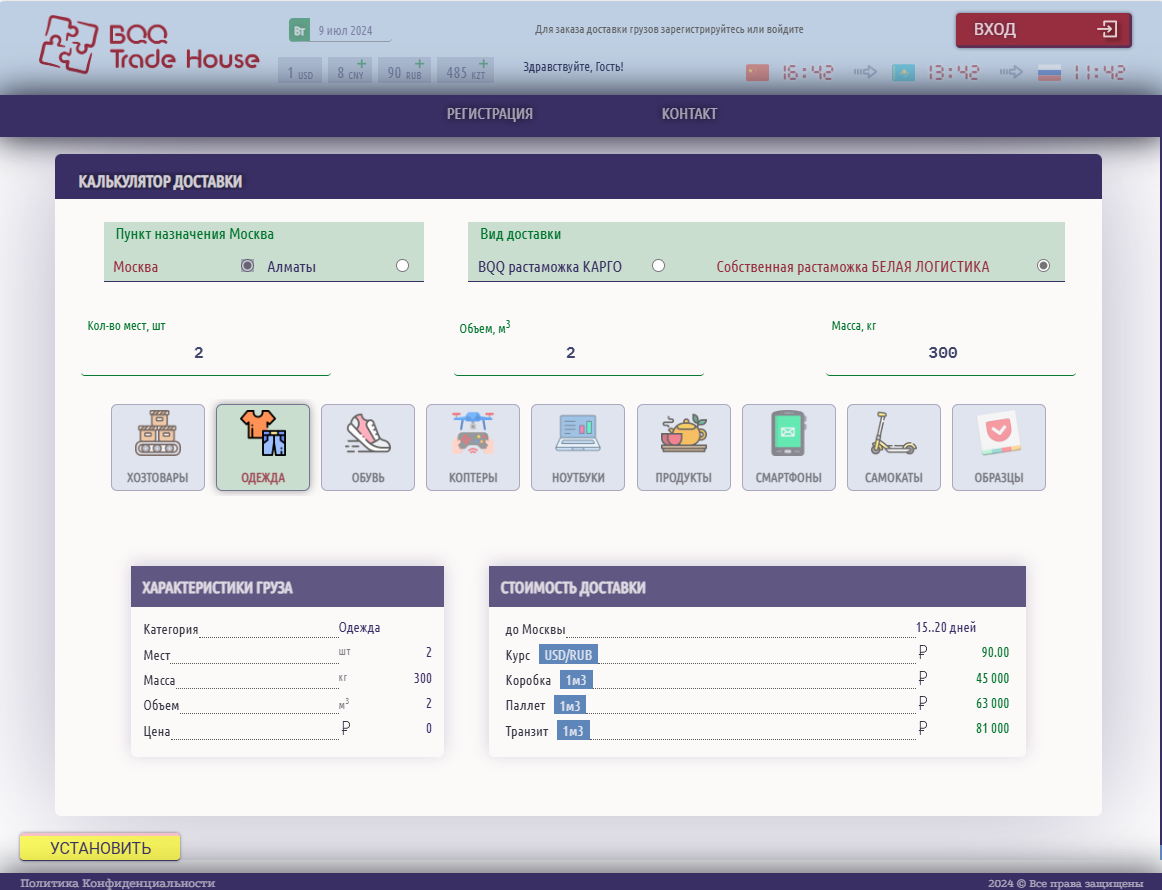Choose the ОБУВЬ shoes category icon
Screen dimensions: 1162x890
click(368, 447)
